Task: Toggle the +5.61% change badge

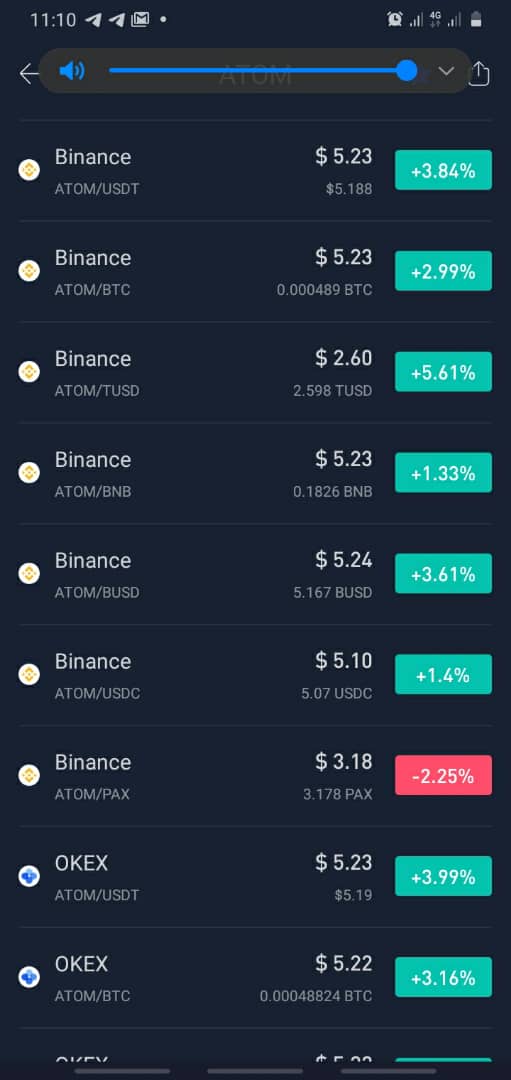Action: pyautogui.click(x=443, y=372)
